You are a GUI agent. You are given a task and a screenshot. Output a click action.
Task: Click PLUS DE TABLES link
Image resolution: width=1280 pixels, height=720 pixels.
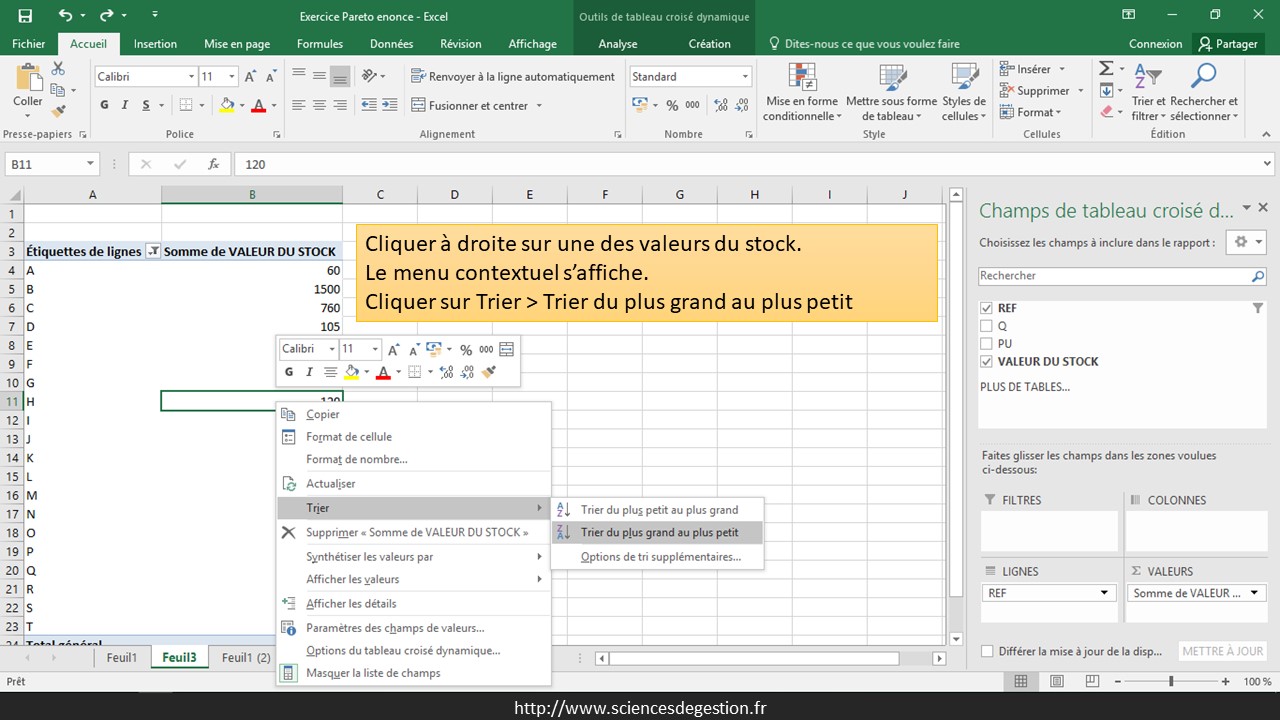[x=1024, y=387]
